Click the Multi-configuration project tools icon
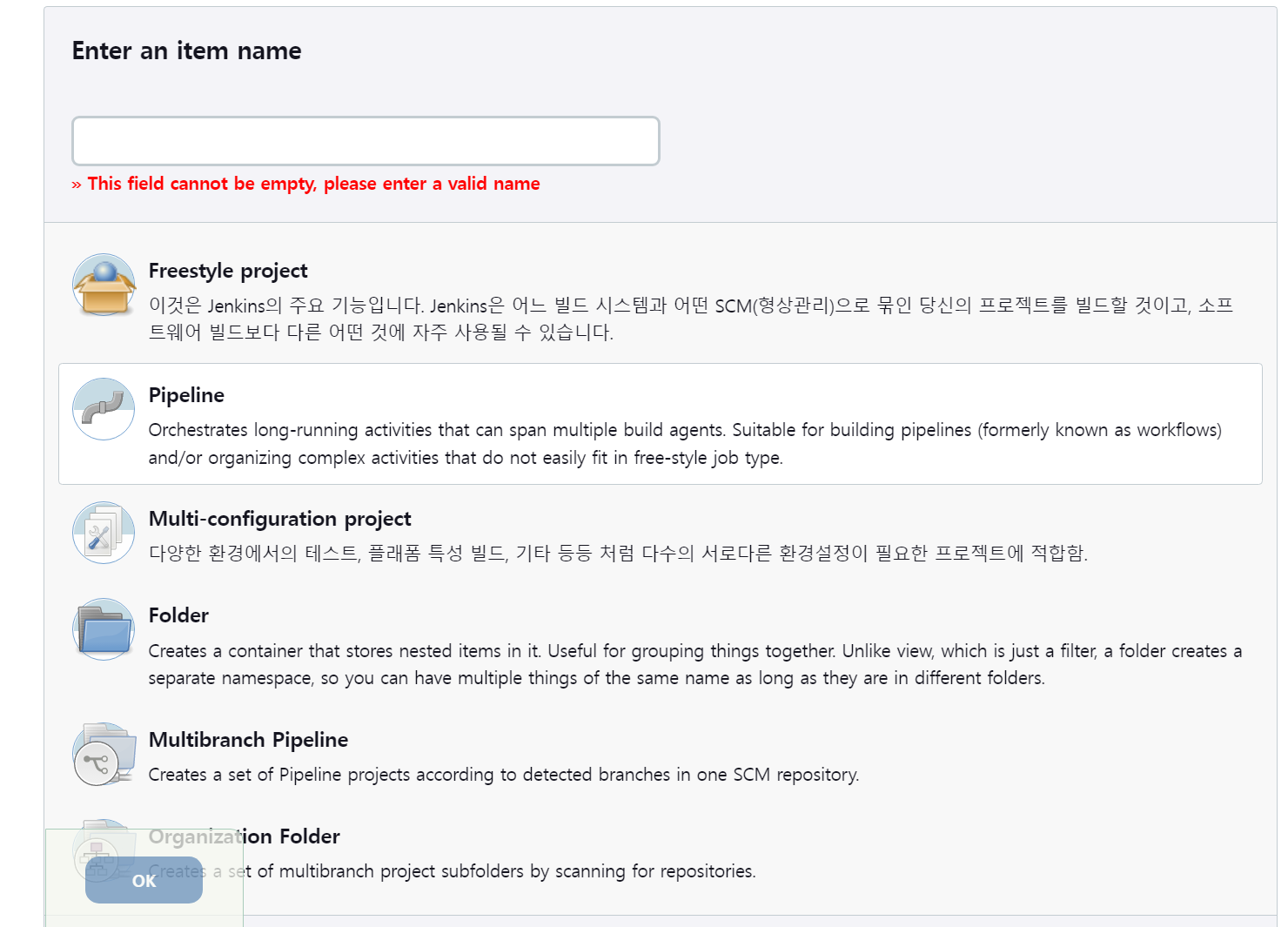This screenshot has height=927, width=1288. click(104, 533)
